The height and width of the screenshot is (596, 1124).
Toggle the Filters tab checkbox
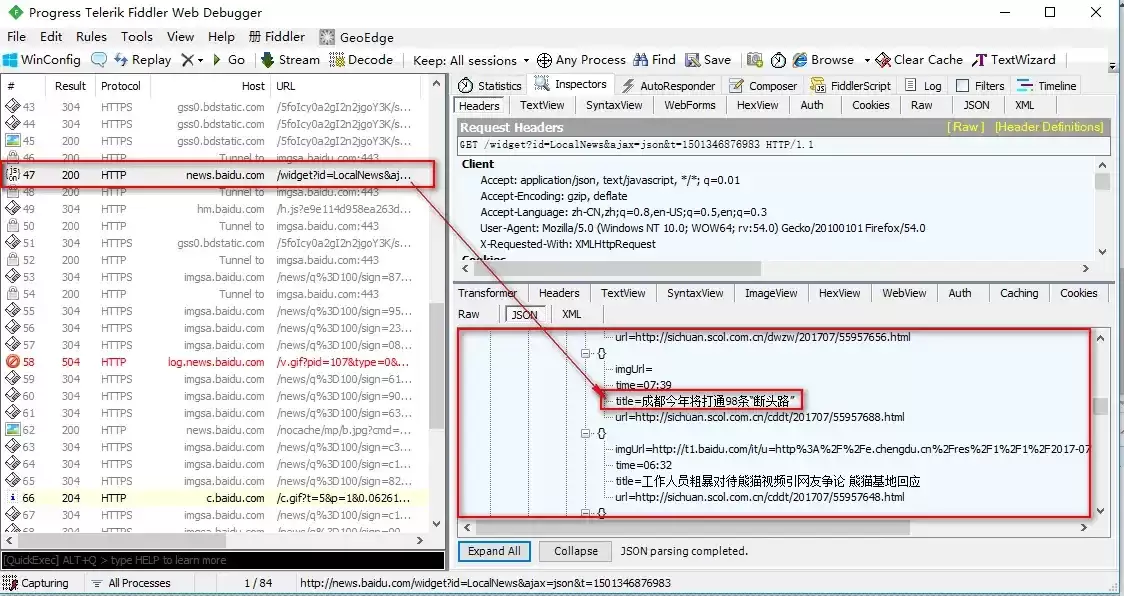pyautogui.click(x=963, y=85)
